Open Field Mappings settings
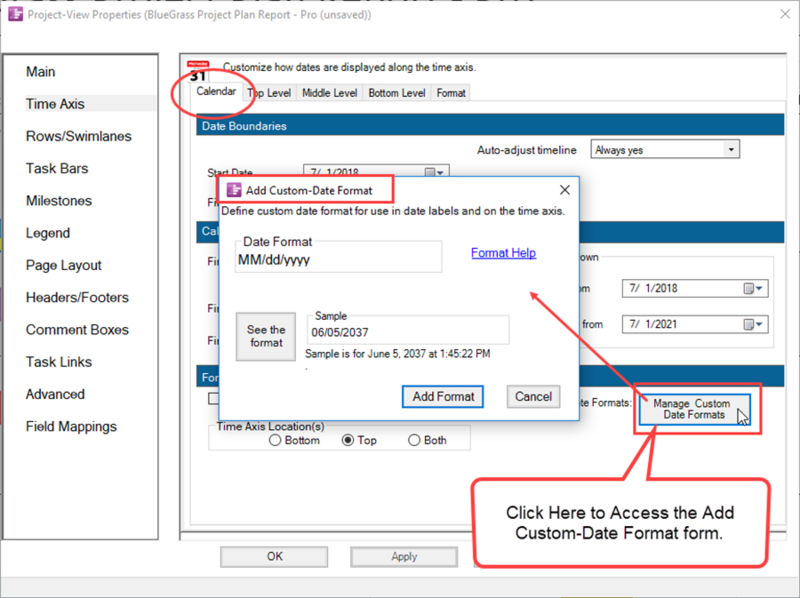Viewport: 800px width, 598px height. click(x=71, y=427)
